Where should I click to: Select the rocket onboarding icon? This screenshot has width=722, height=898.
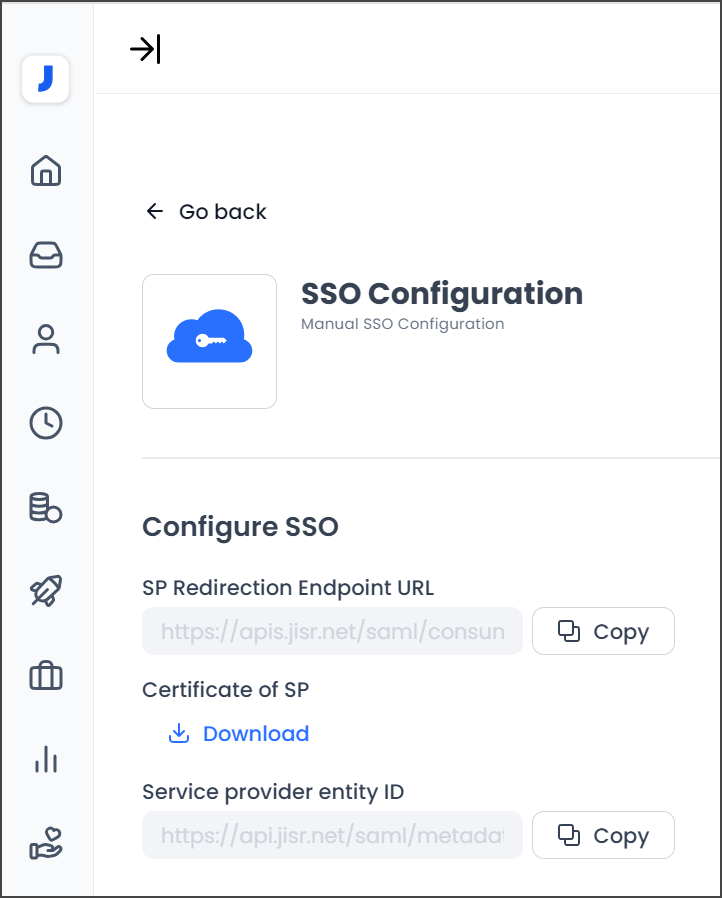(45, 591)
